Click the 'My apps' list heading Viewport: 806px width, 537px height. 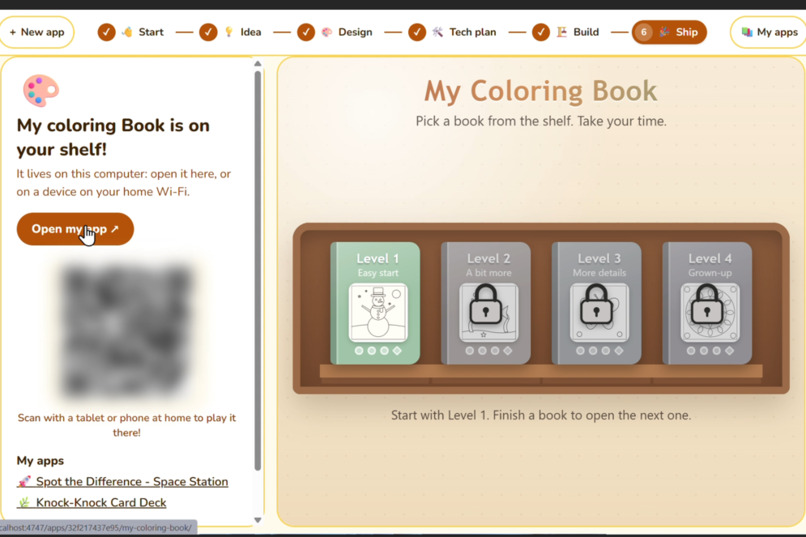[40, 460]
